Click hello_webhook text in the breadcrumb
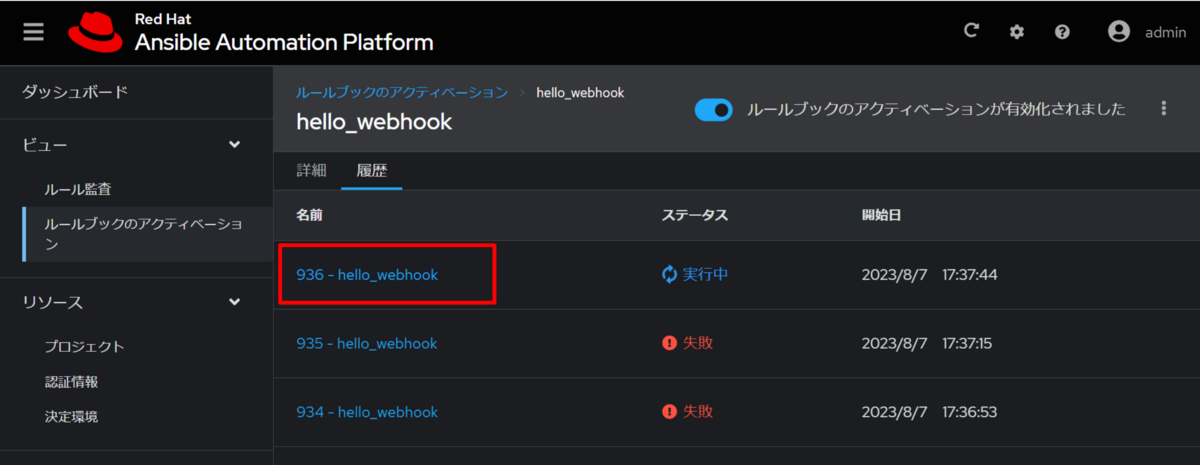This screenshot has width=1200, height=465. 580,92
